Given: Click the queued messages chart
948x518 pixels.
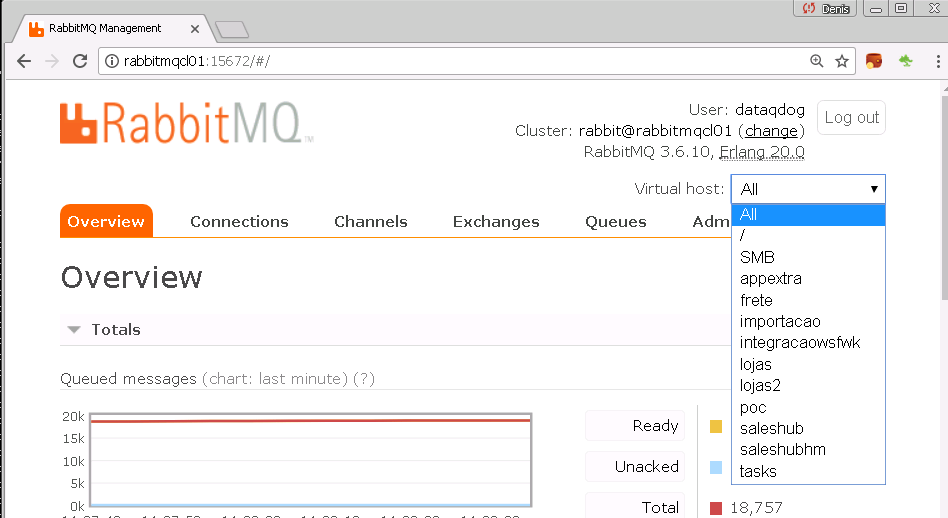Looking at the screenshot, I should click(x=311, y=460).
